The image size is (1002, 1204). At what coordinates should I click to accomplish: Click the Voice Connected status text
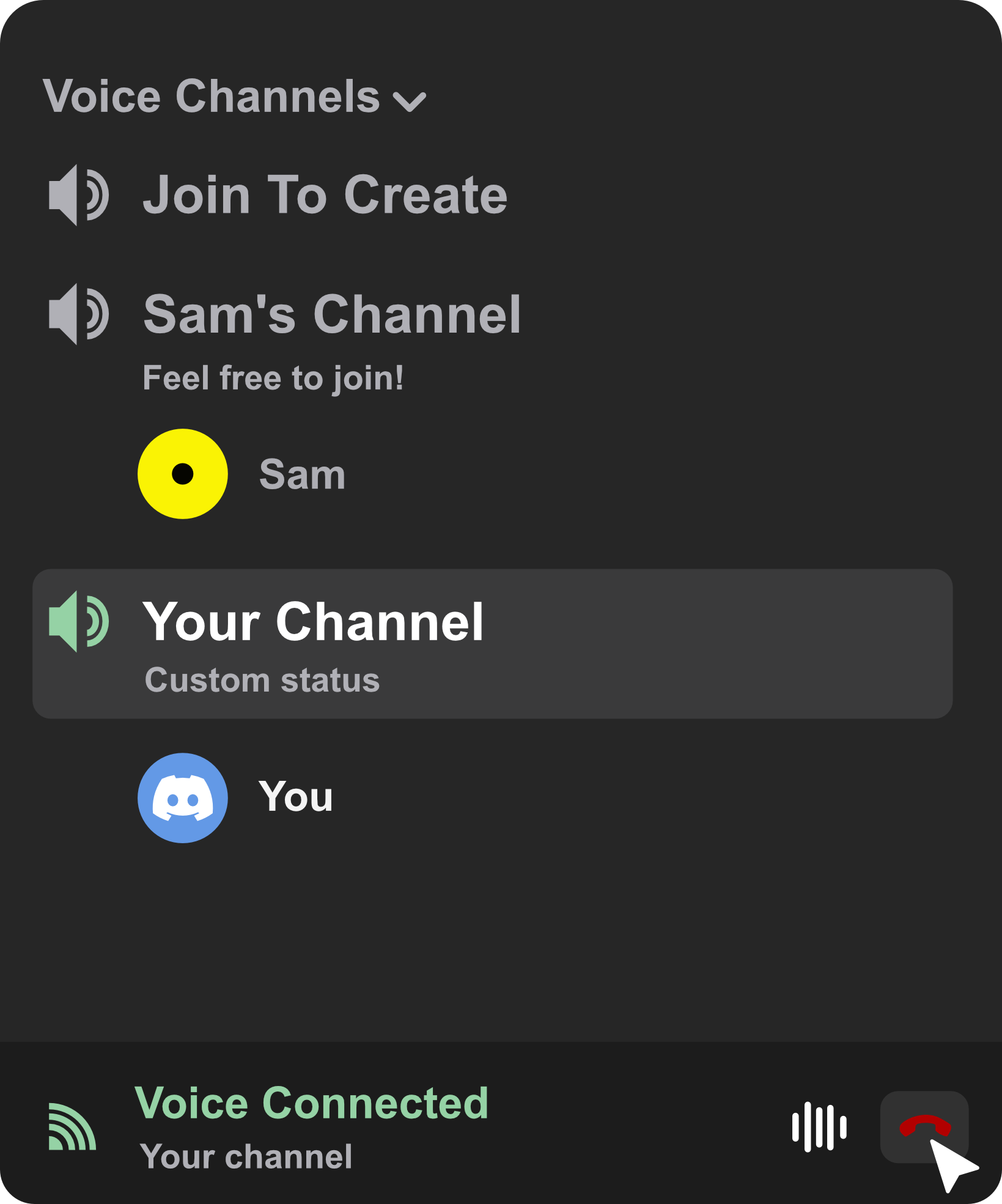[x=311, y=1104]
